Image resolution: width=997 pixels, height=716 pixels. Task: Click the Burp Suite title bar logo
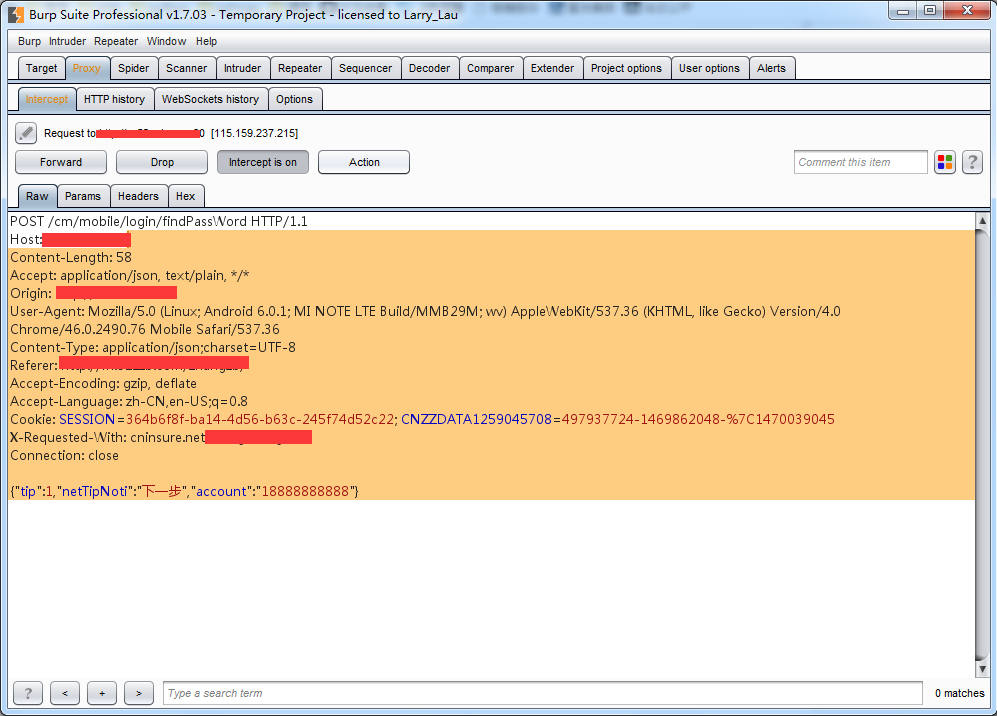16,15
